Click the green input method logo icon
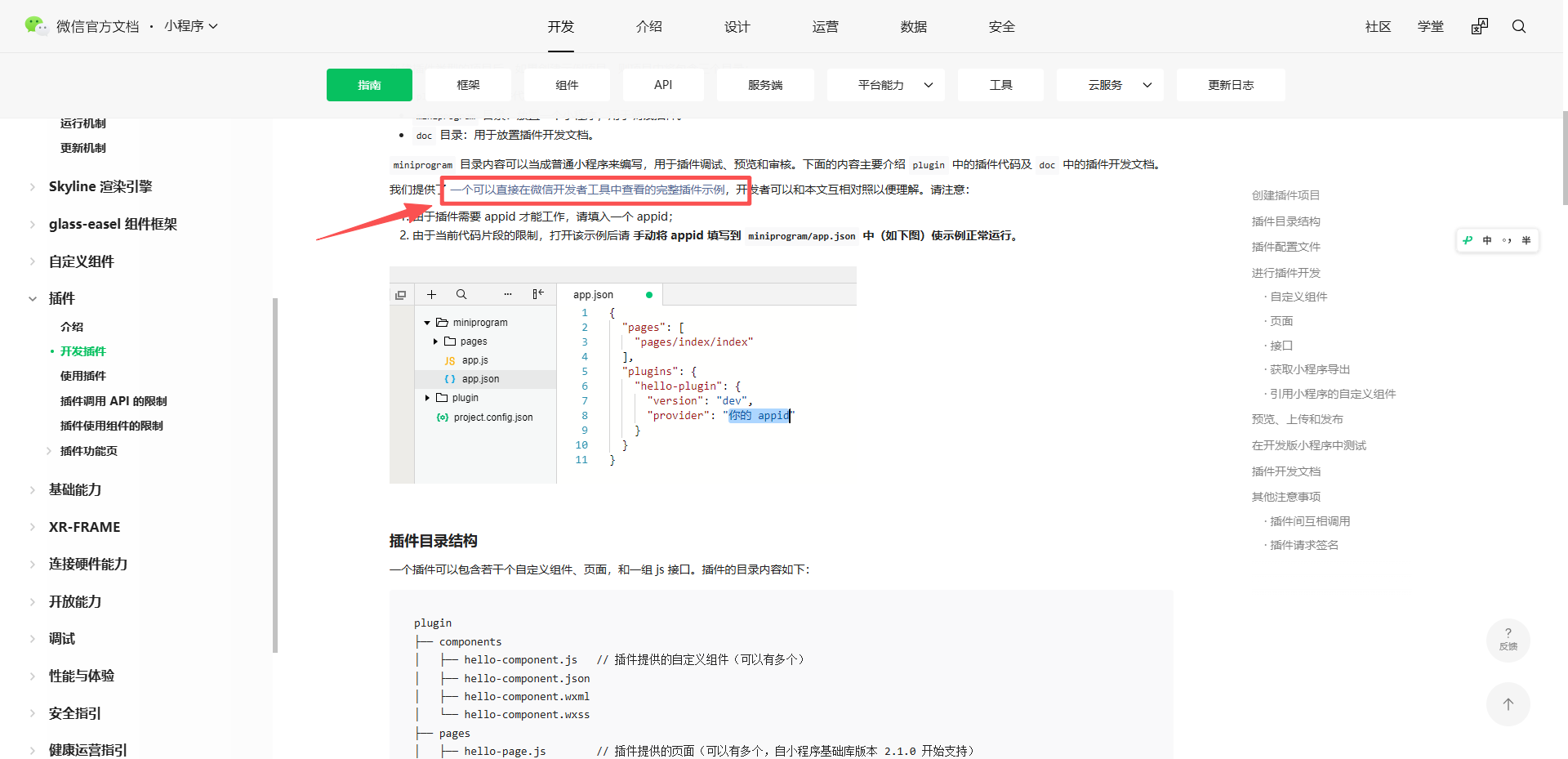This screenshot has height=759, width=1568. (1468, 240)
